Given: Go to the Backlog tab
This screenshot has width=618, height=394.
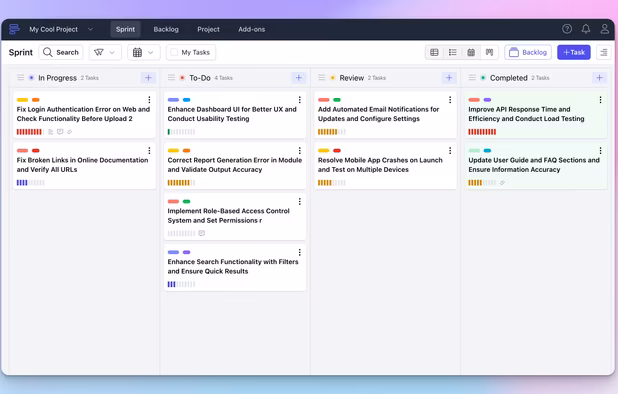Looking at the screenshot, I should [166, 29].
